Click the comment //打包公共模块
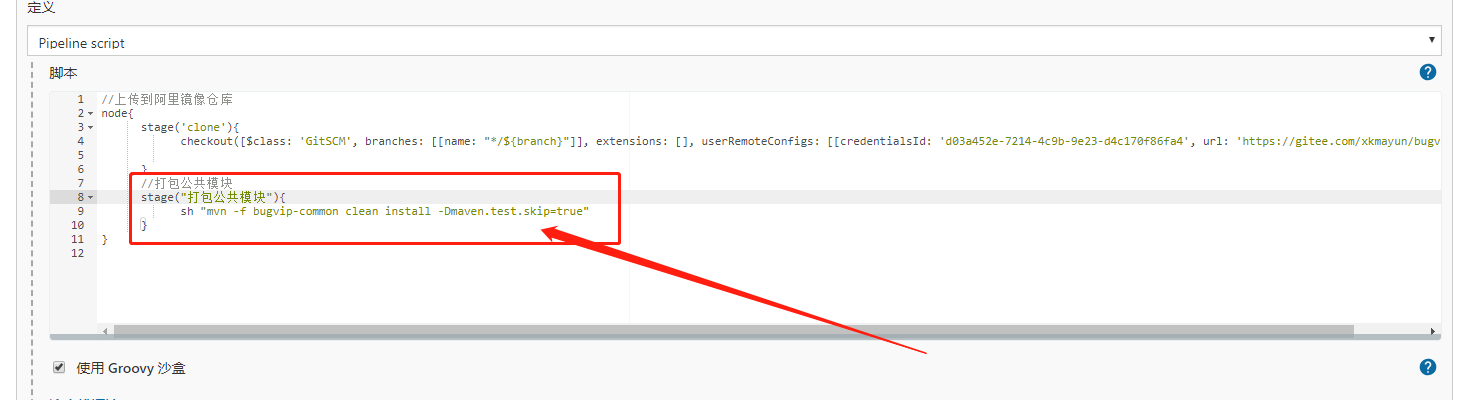Viewport: 1469px width, 400px height. click(187, 183)
